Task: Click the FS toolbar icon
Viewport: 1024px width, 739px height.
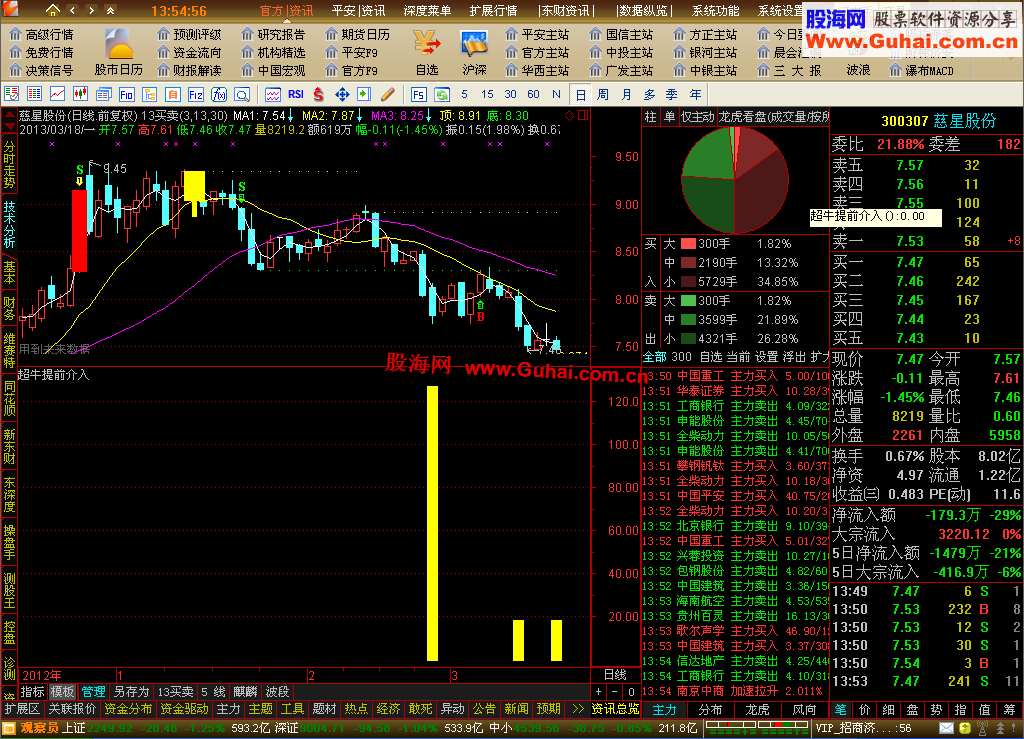Action: 419,95
